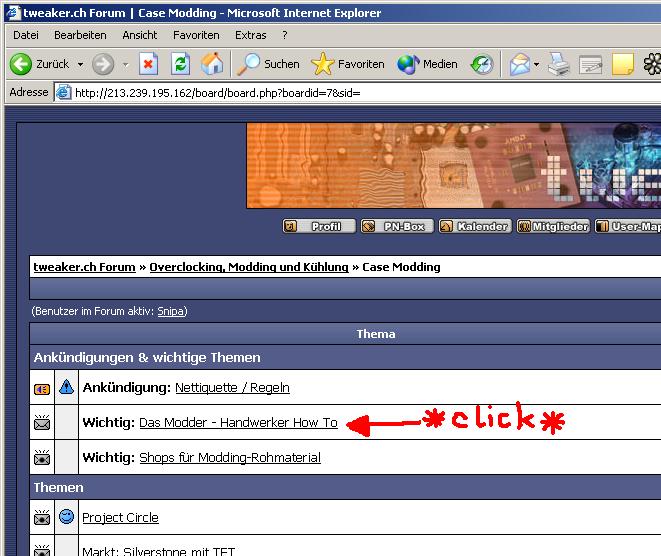Click the Profil forum button
Viewport: 661px width, 556px height.
point(319,227)
